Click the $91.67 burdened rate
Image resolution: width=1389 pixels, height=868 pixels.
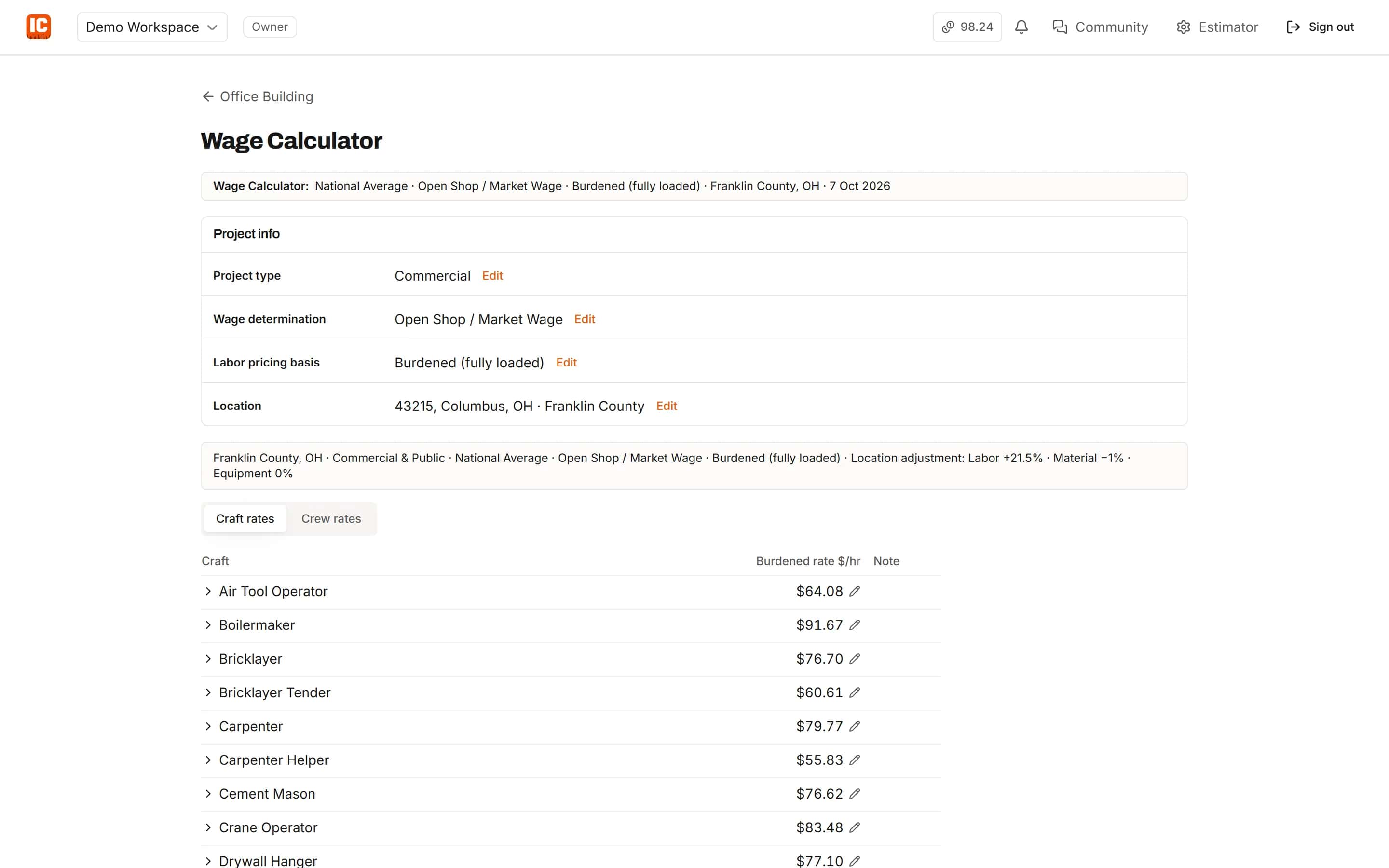click(x=819, y=625)
